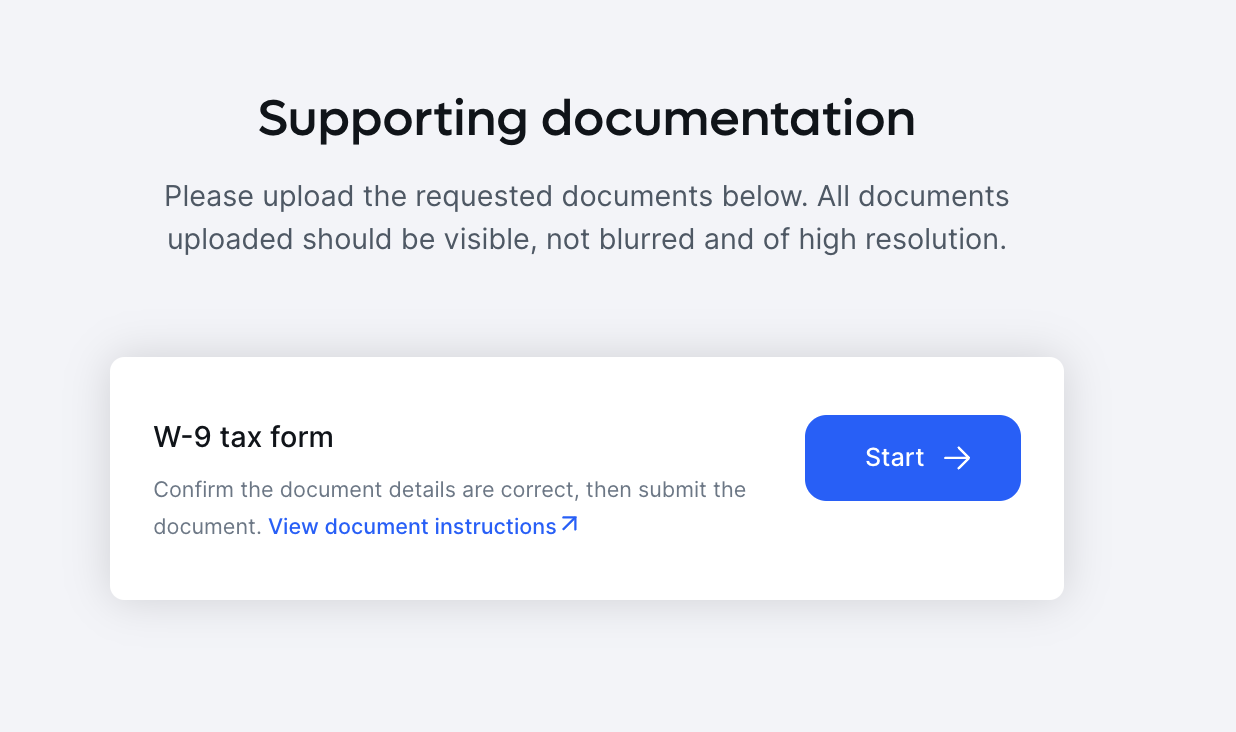Click the word Start on the button
1236x732 pixels.
pos(894,458)
